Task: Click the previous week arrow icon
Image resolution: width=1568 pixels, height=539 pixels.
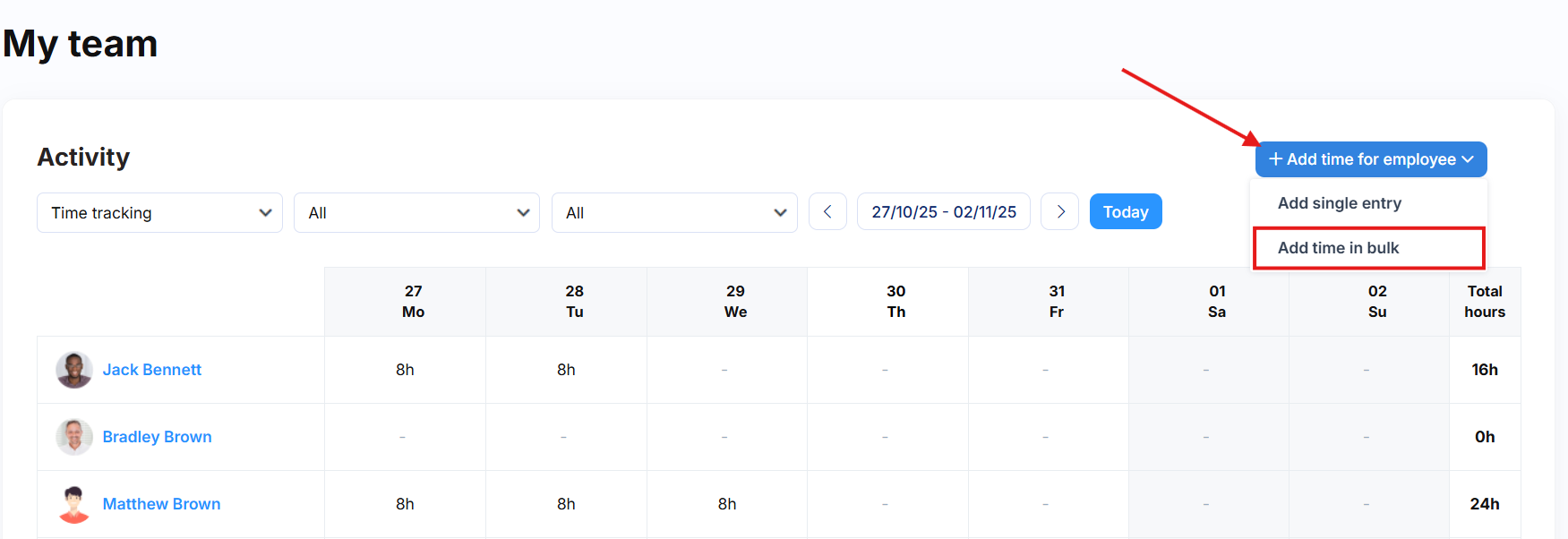Action: click(827, 212)
